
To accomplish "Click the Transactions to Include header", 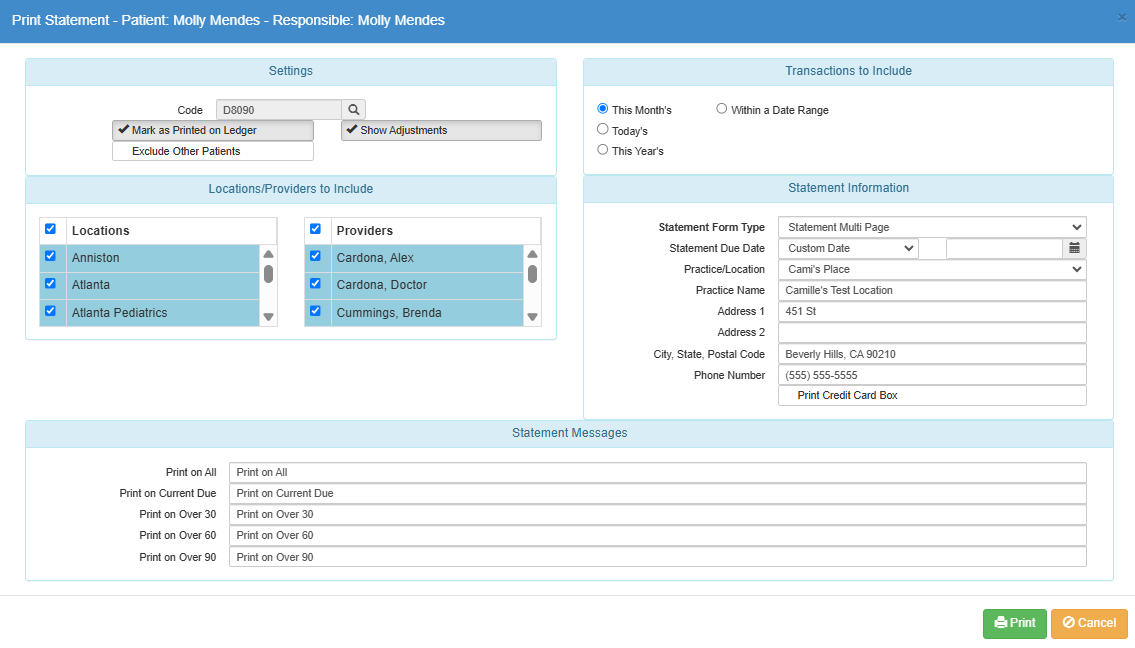I will (848, 72).
